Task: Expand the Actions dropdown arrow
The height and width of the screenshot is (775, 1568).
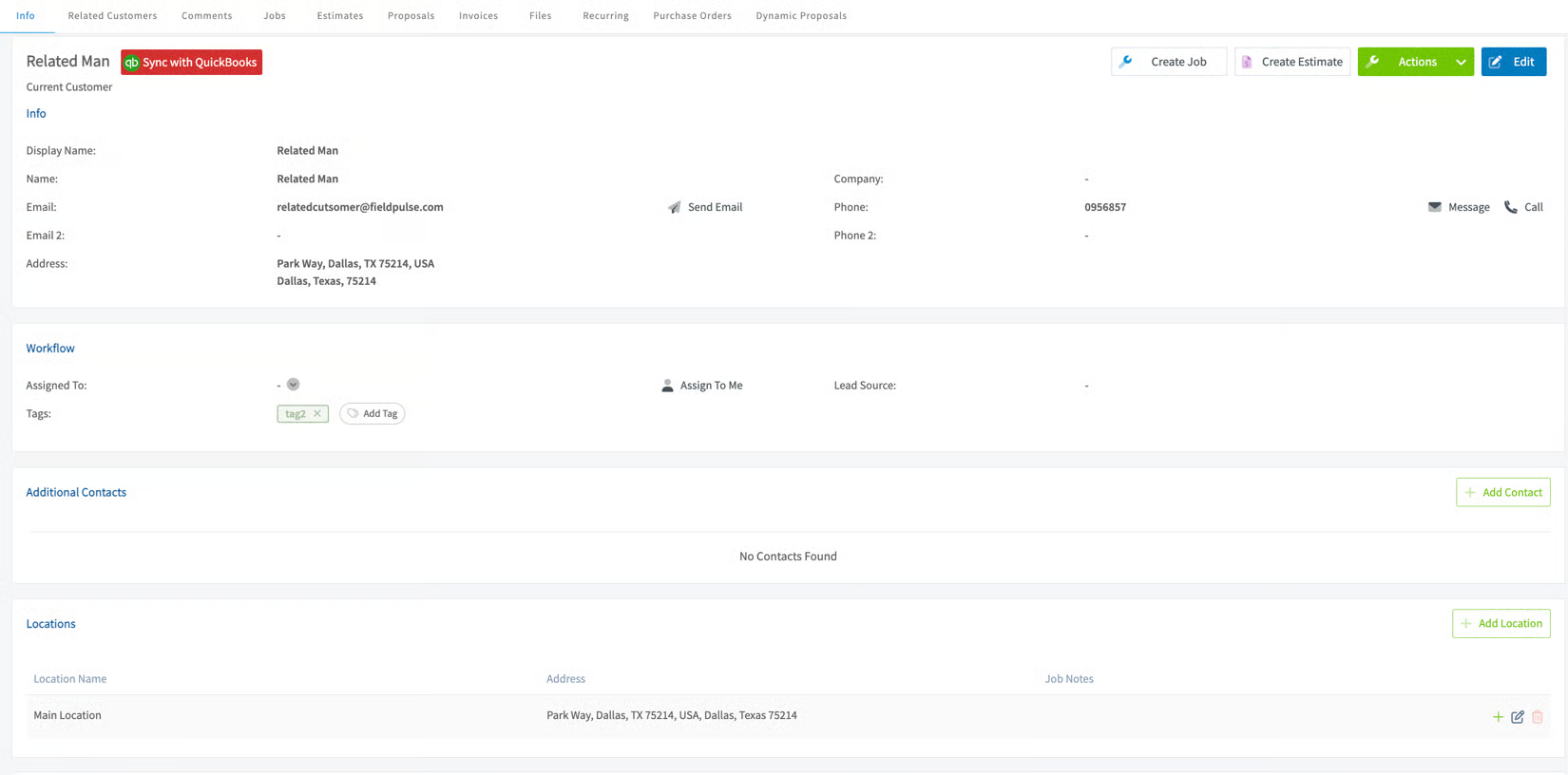Action: [x=1461, y=62]
